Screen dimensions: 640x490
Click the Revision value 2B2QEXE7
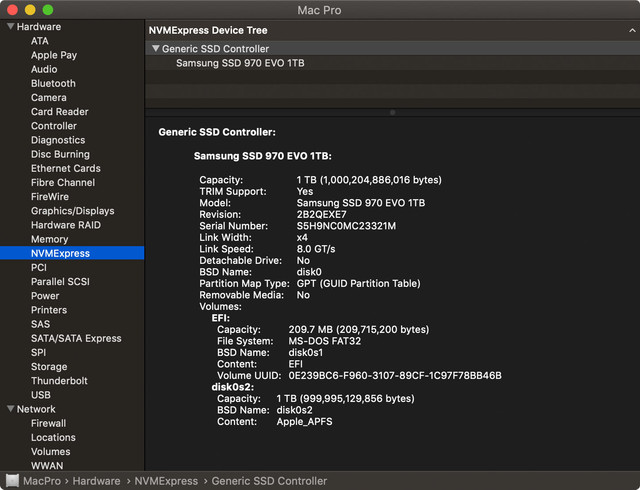coord(321,214)
